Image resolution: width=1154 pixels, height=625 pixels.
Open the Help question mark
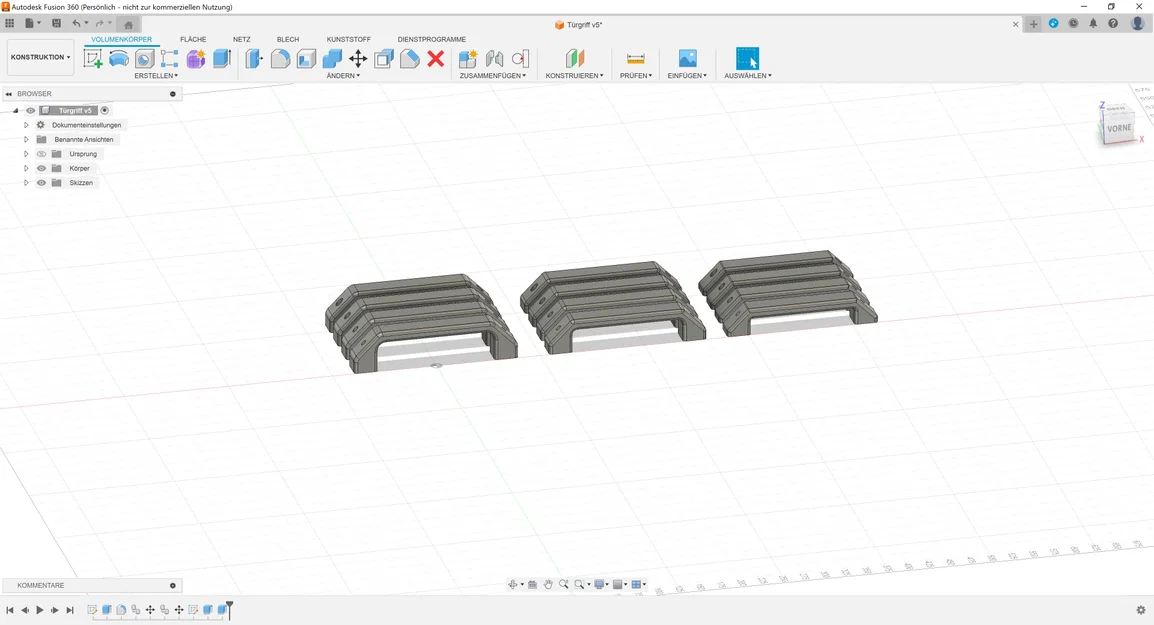pos(1113,24)
